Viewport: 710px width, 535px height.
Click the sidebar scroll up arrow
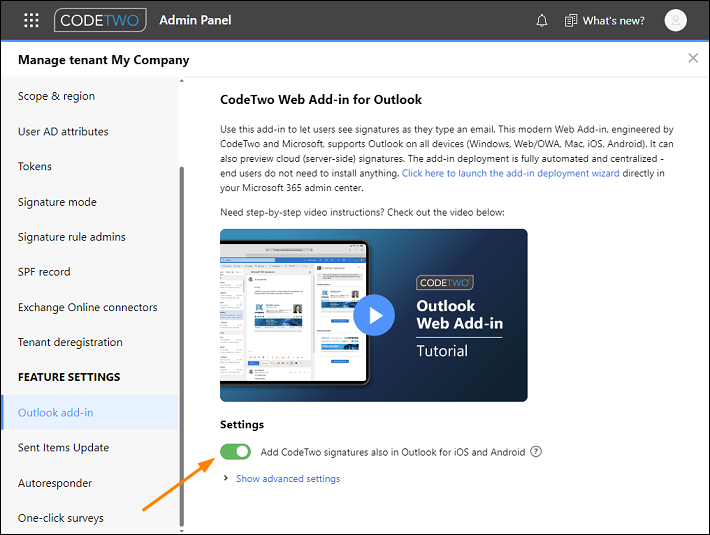182,81
